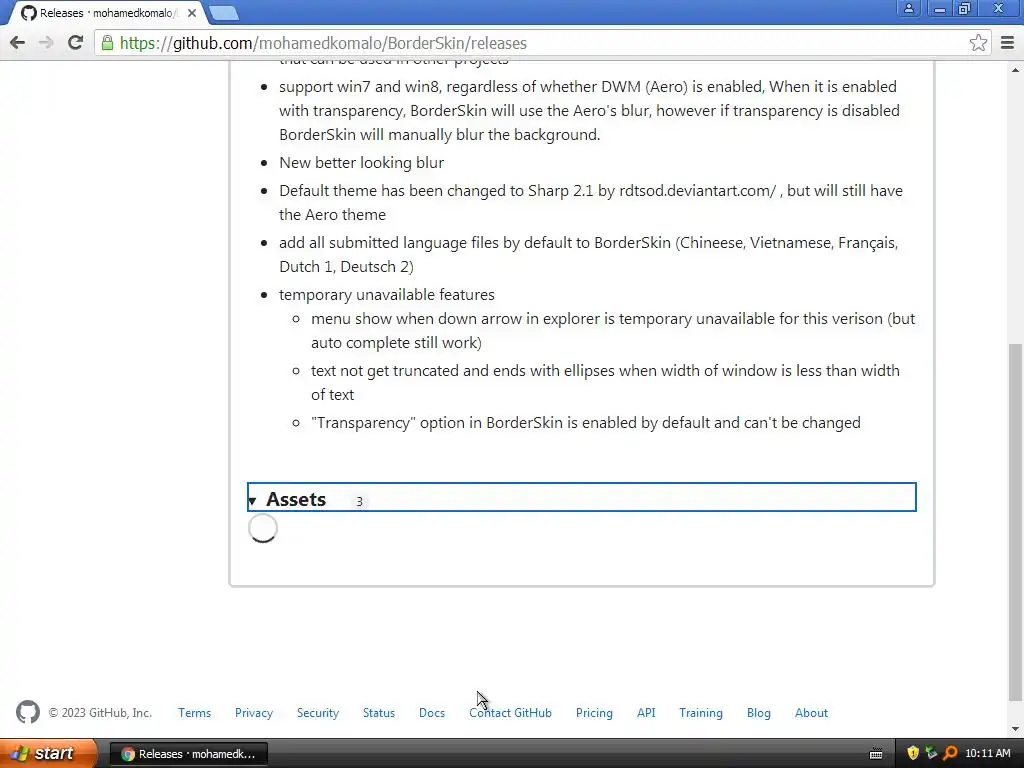
Task: Open the Chrome hamburger menu
Action: coord(1007,43)
